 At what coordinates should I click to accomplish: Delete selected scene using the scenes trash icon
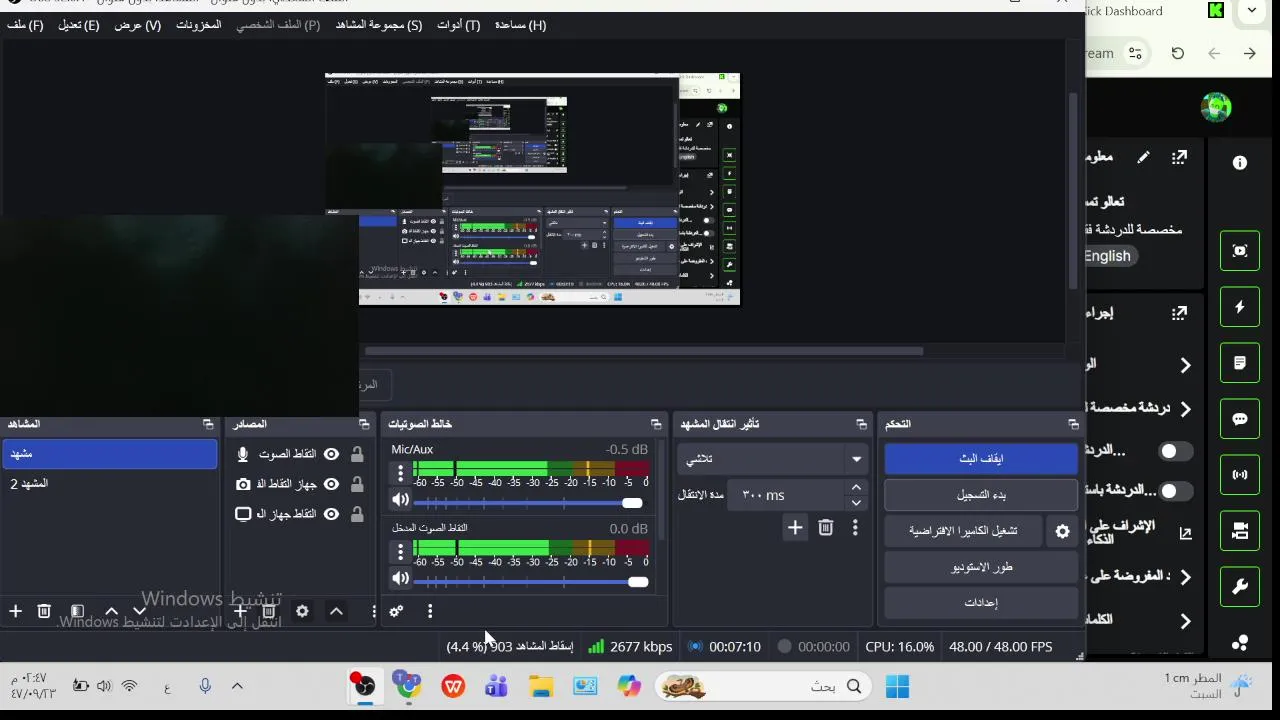(44, 611)
